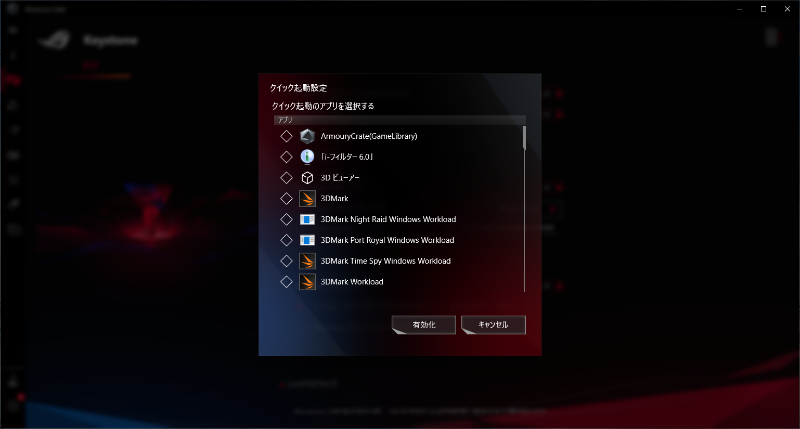Click the Night Raid Workload window icon

307,219
